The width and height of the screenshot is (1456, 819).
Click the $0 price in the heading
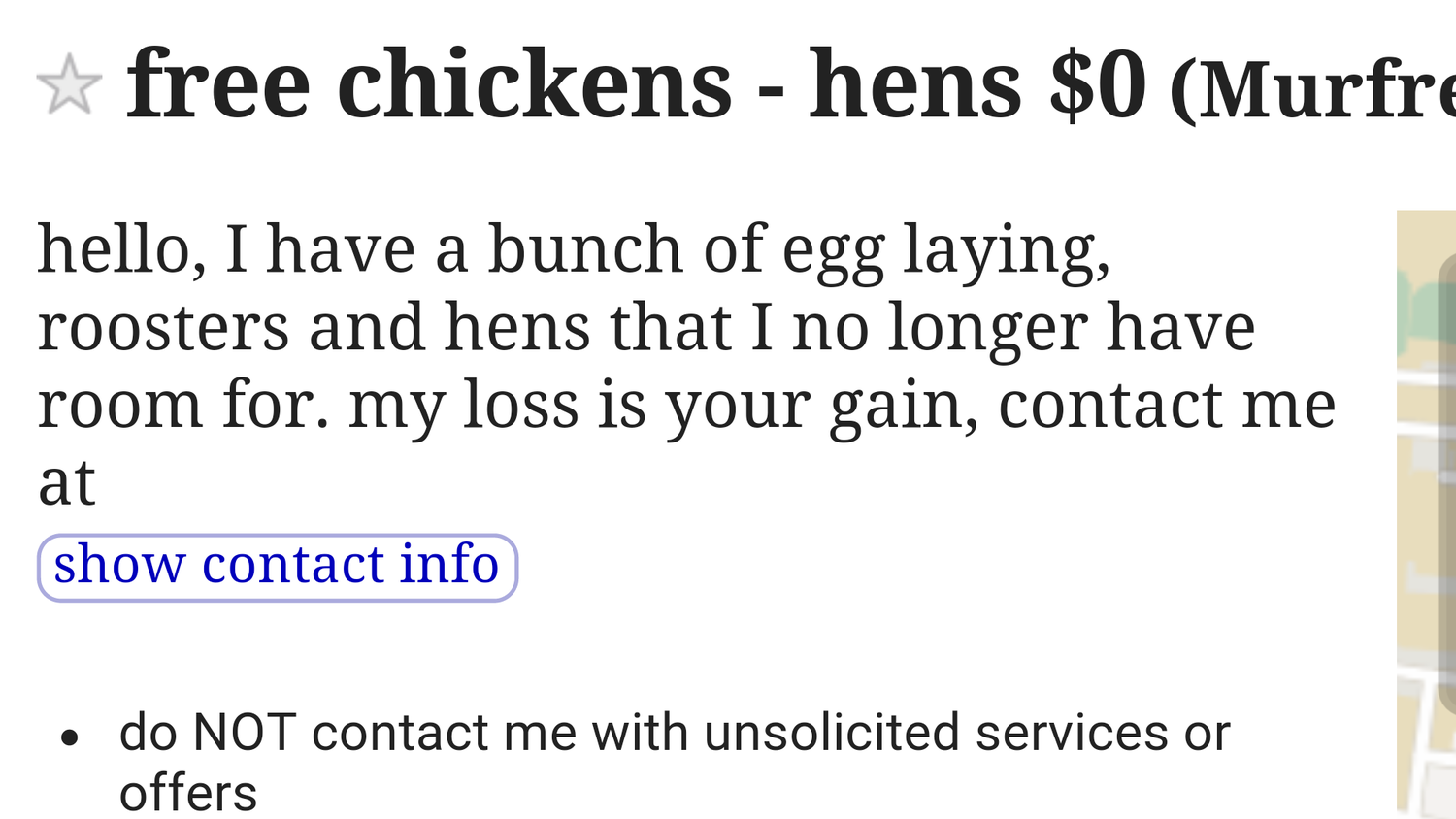coord(1097,85)
